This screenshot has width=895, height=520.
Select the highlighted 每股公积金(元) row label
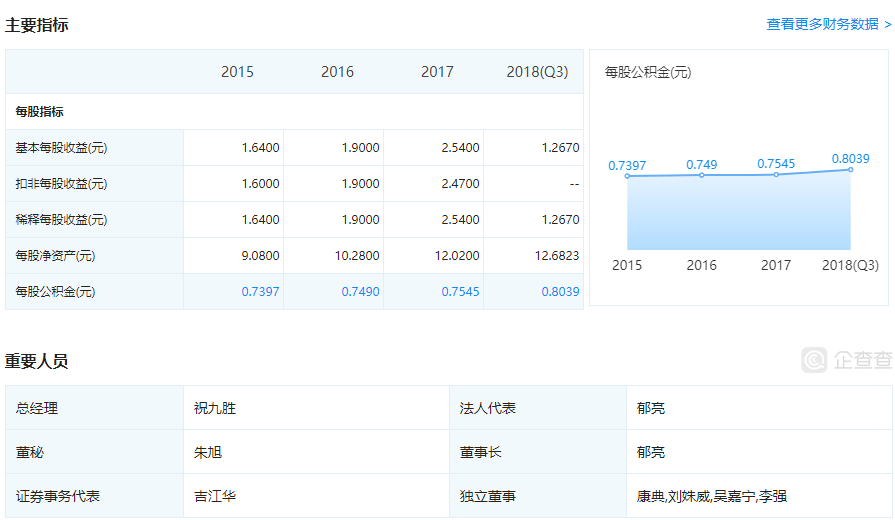pos(55,292)
